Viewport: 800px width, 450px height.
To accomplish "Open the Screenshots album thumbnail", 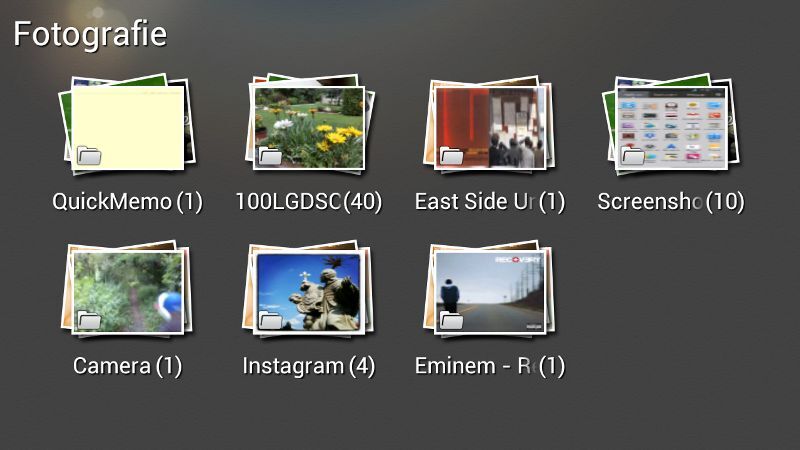I will point(671,124).
